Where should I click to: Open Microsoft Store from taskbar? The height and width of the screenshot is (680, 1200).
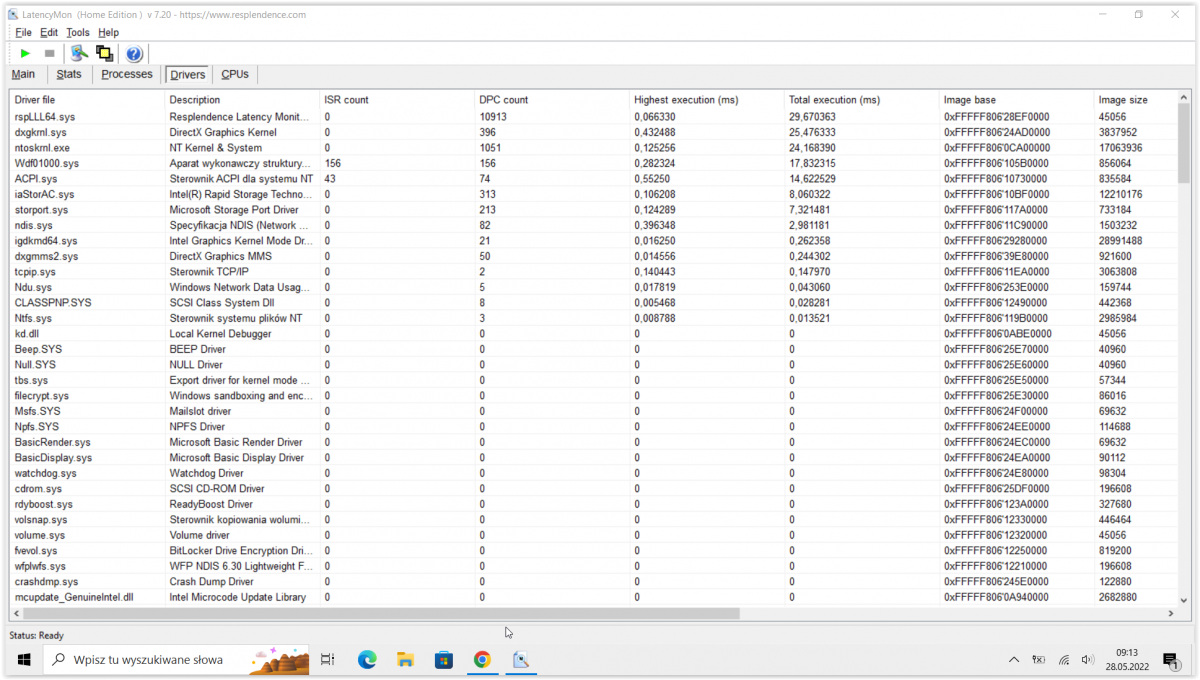coord(444,659)
